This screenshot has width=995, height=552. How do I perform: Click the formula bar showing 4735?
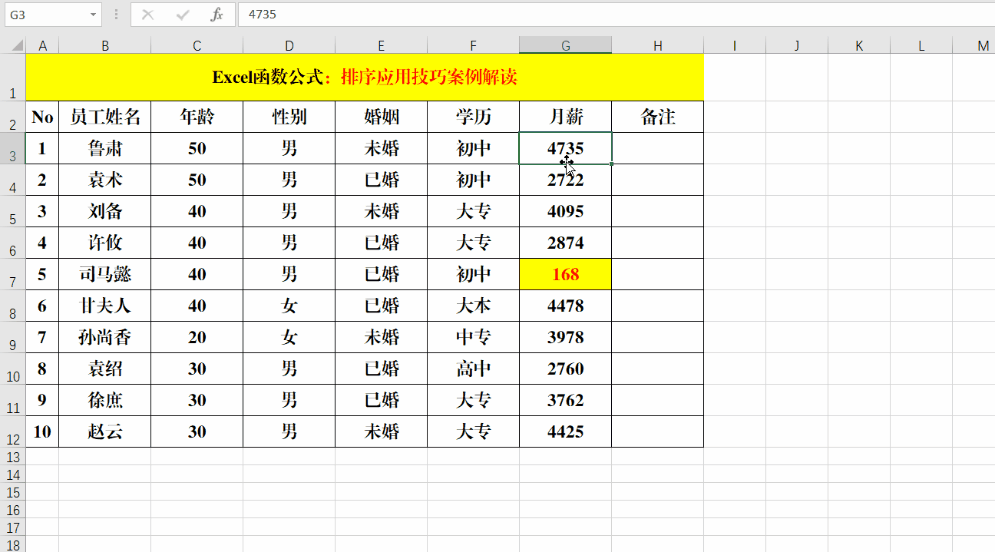tap(616, 14)
